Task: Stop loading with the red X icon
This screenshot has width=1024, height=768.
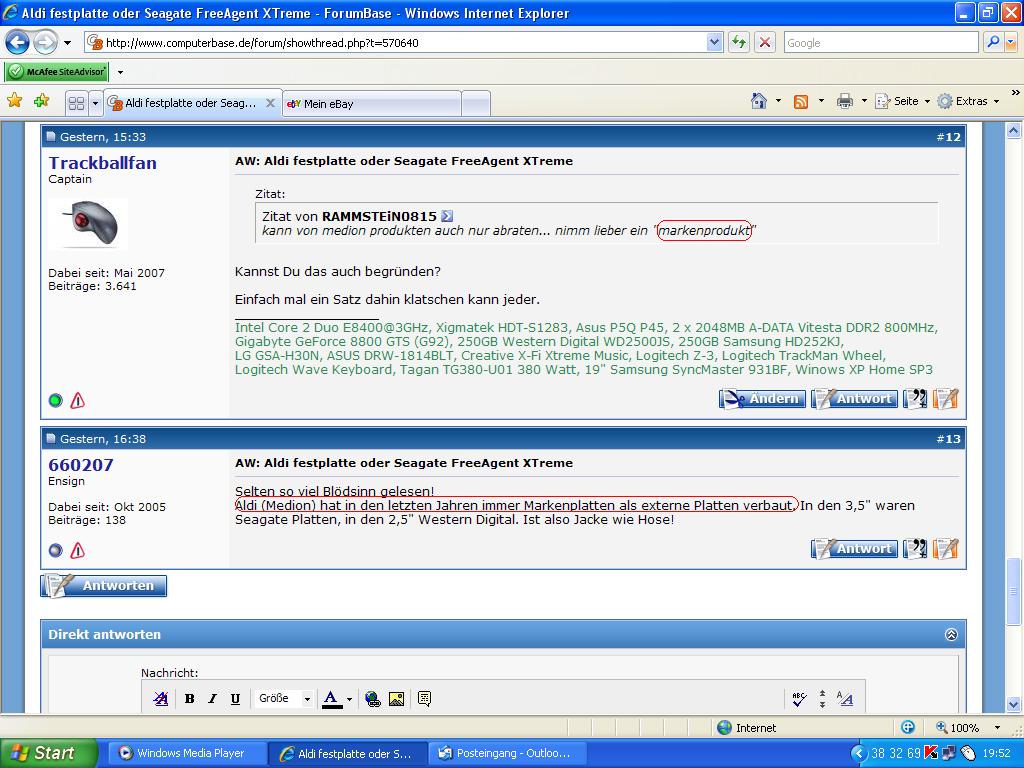Action: click(x=765, y=43)
